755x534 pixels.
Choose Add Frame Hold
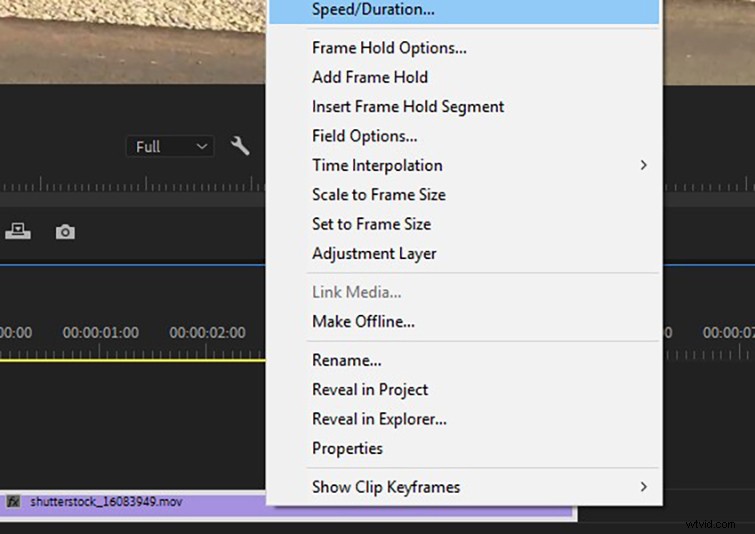pyautogui.click(x=464, y=78)
